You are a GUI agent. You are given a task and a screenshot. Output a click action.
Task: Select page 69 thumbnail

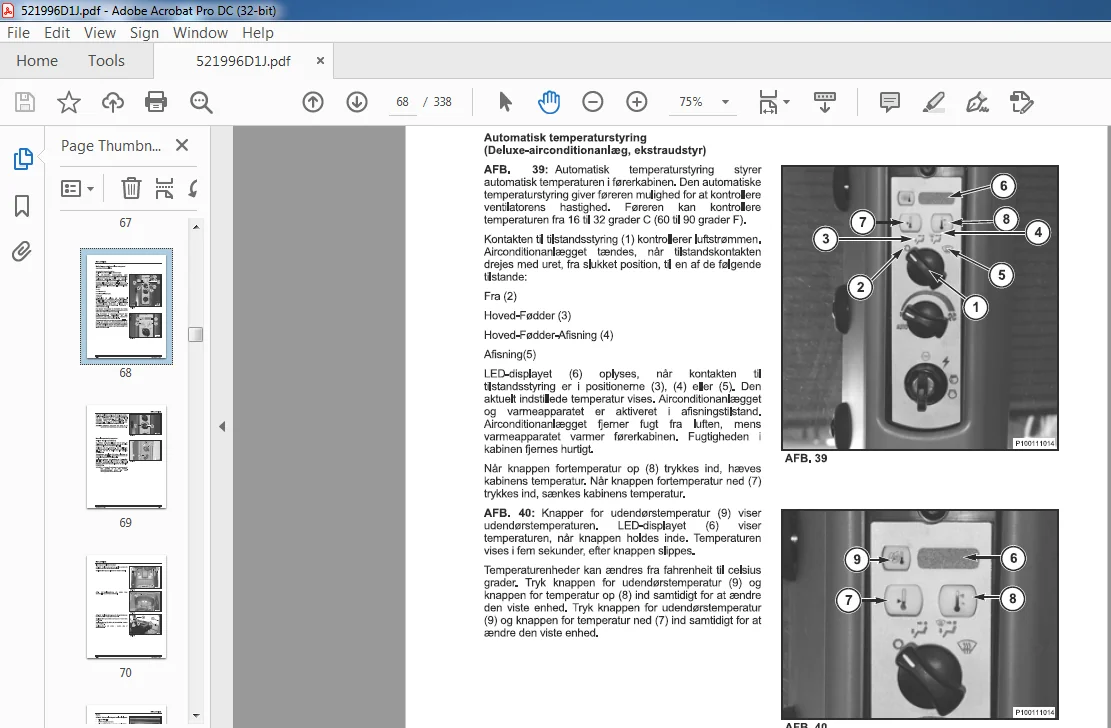126,457
